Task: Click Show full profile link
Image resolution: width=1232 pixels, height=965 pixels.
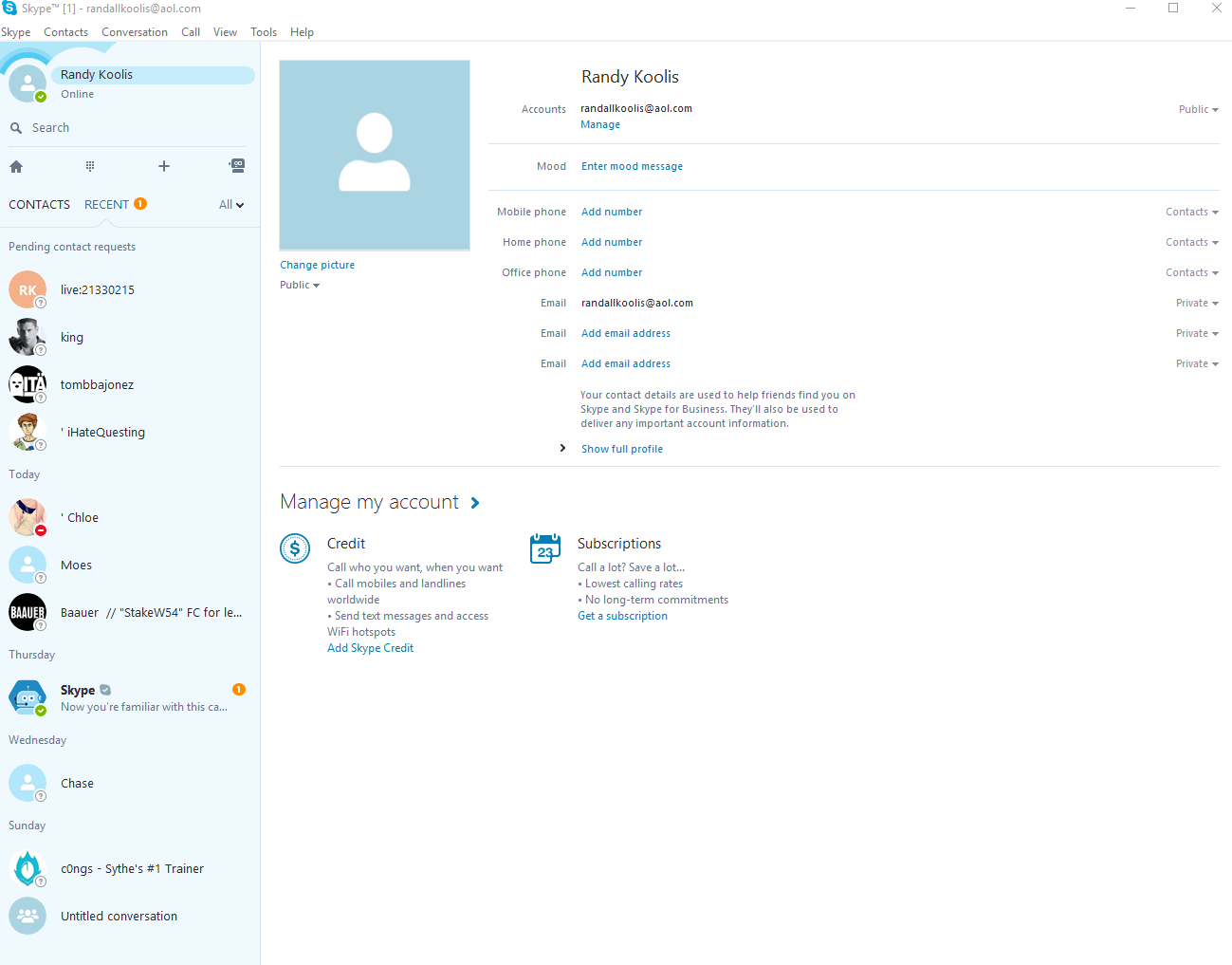Action: click(x=622, y=450)
